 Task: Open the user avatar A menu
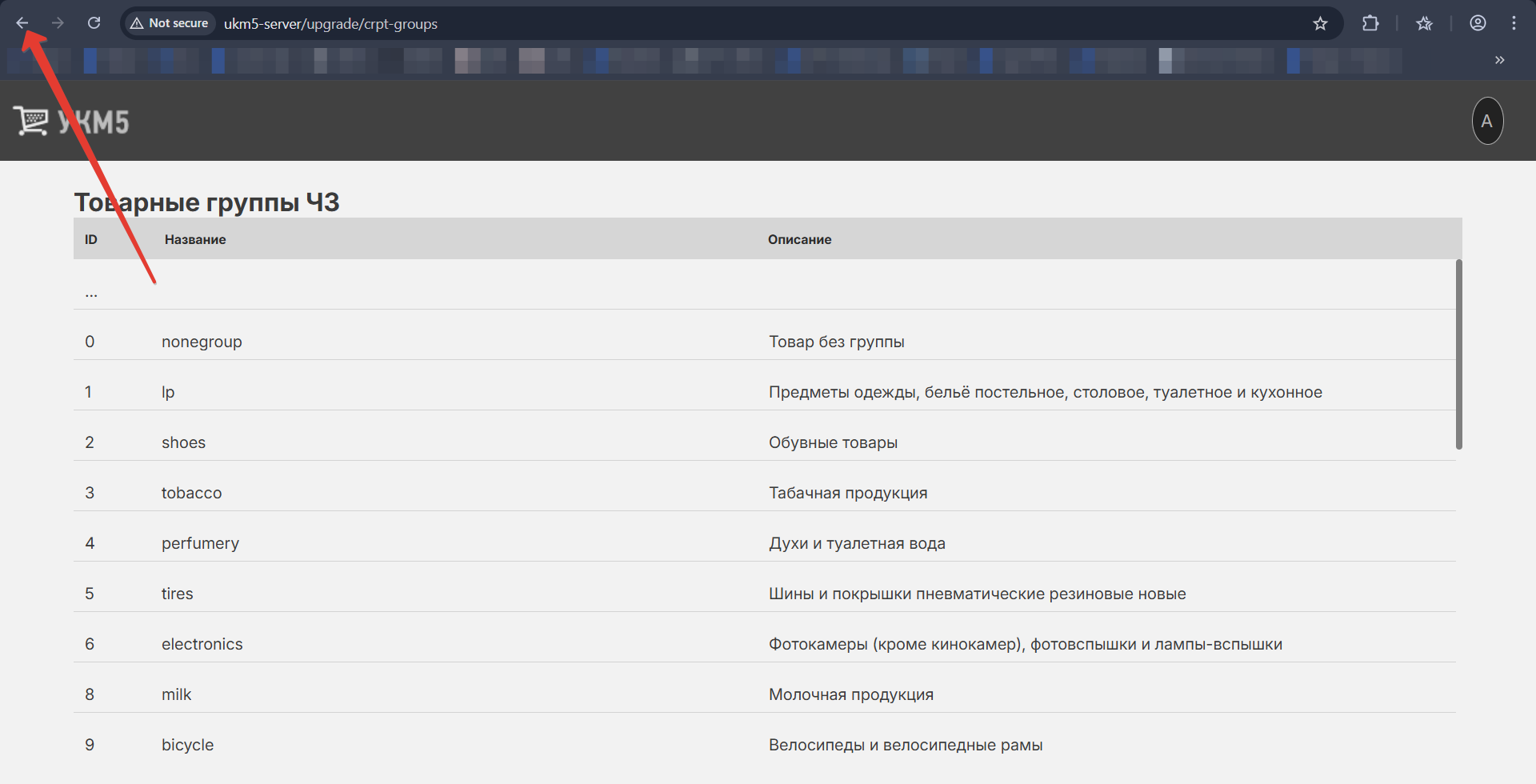[x=1487, y=121]
